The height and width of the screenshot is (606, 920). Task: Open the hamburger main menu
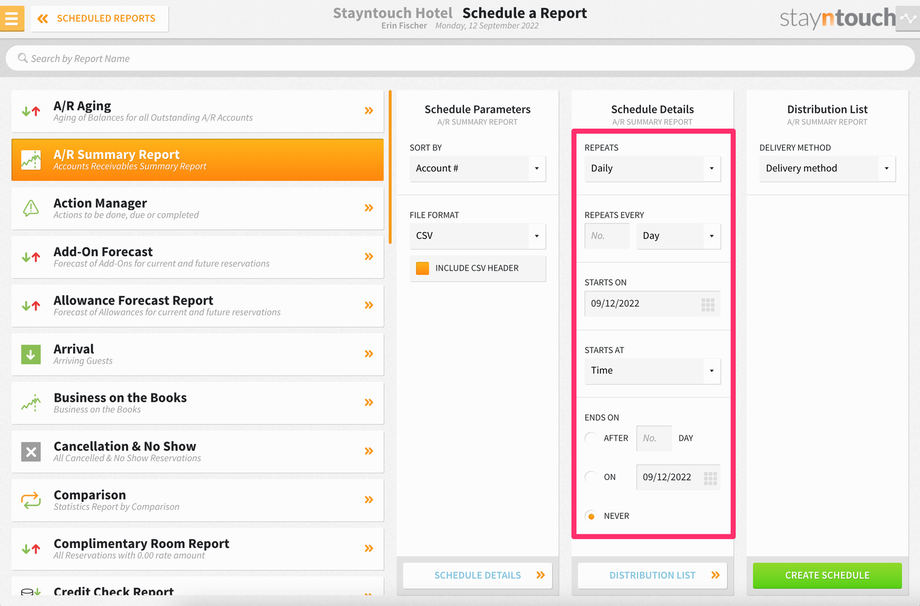point(12,18)
